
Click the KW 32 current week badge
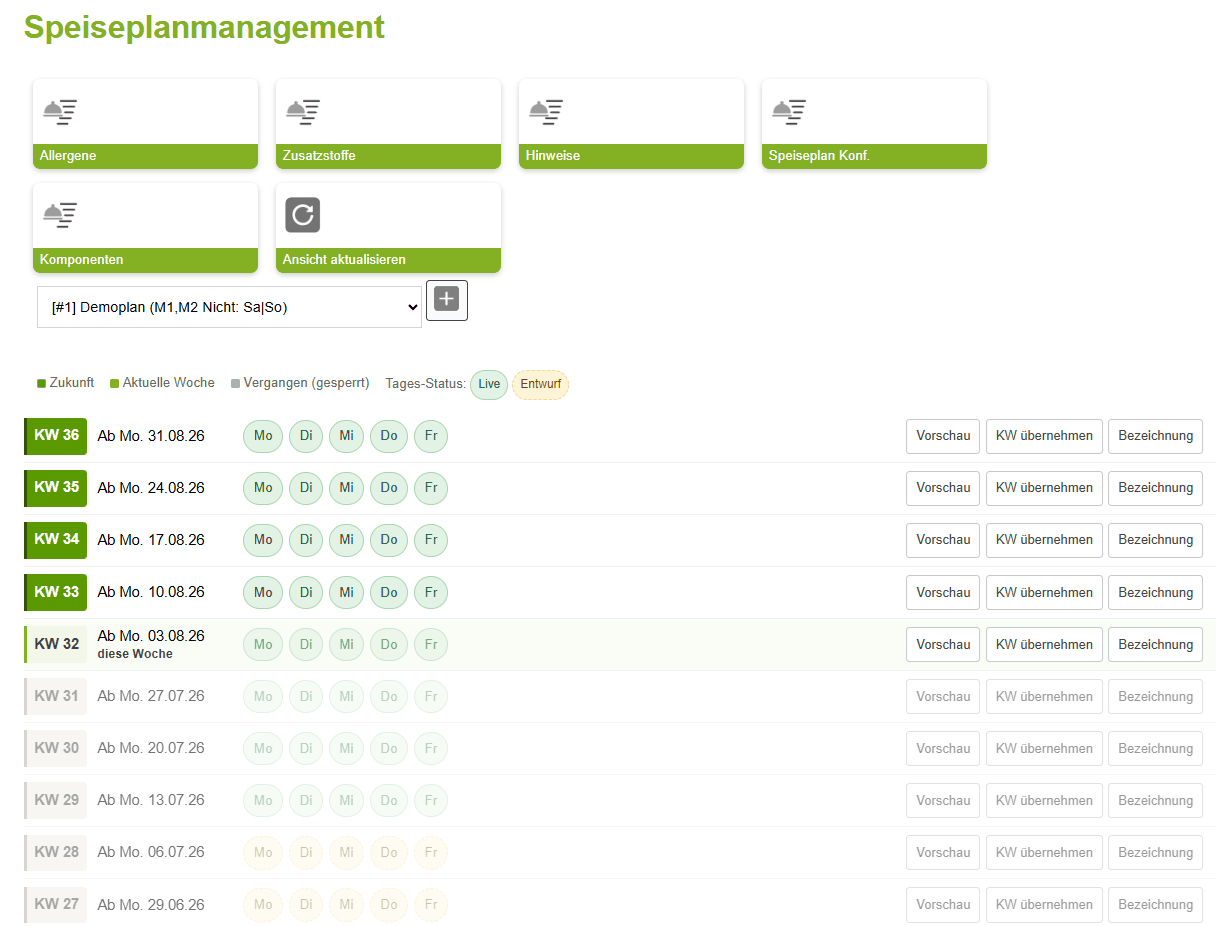coord(56,644)
